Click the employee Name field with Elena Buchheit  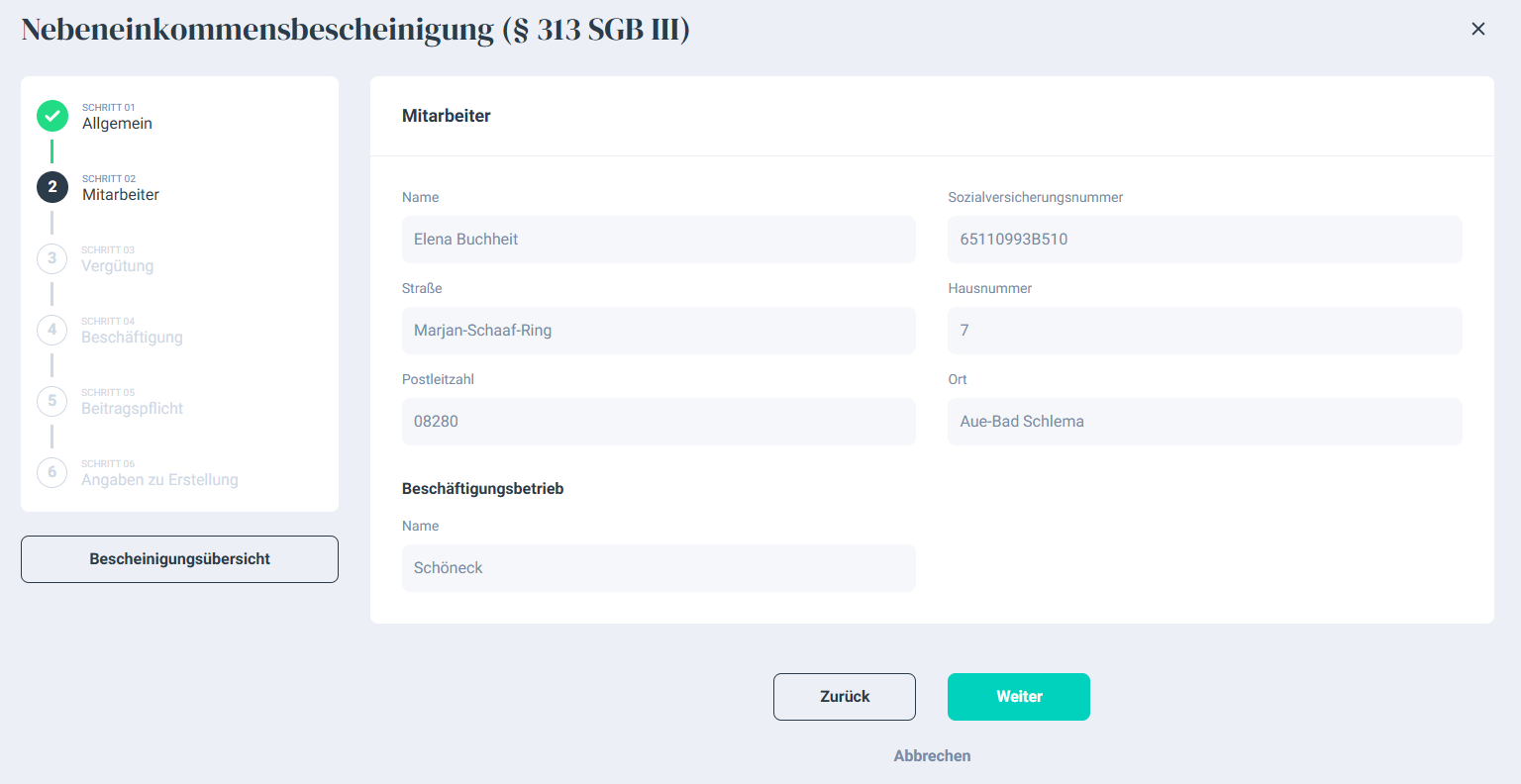click(x=659, y=240)
